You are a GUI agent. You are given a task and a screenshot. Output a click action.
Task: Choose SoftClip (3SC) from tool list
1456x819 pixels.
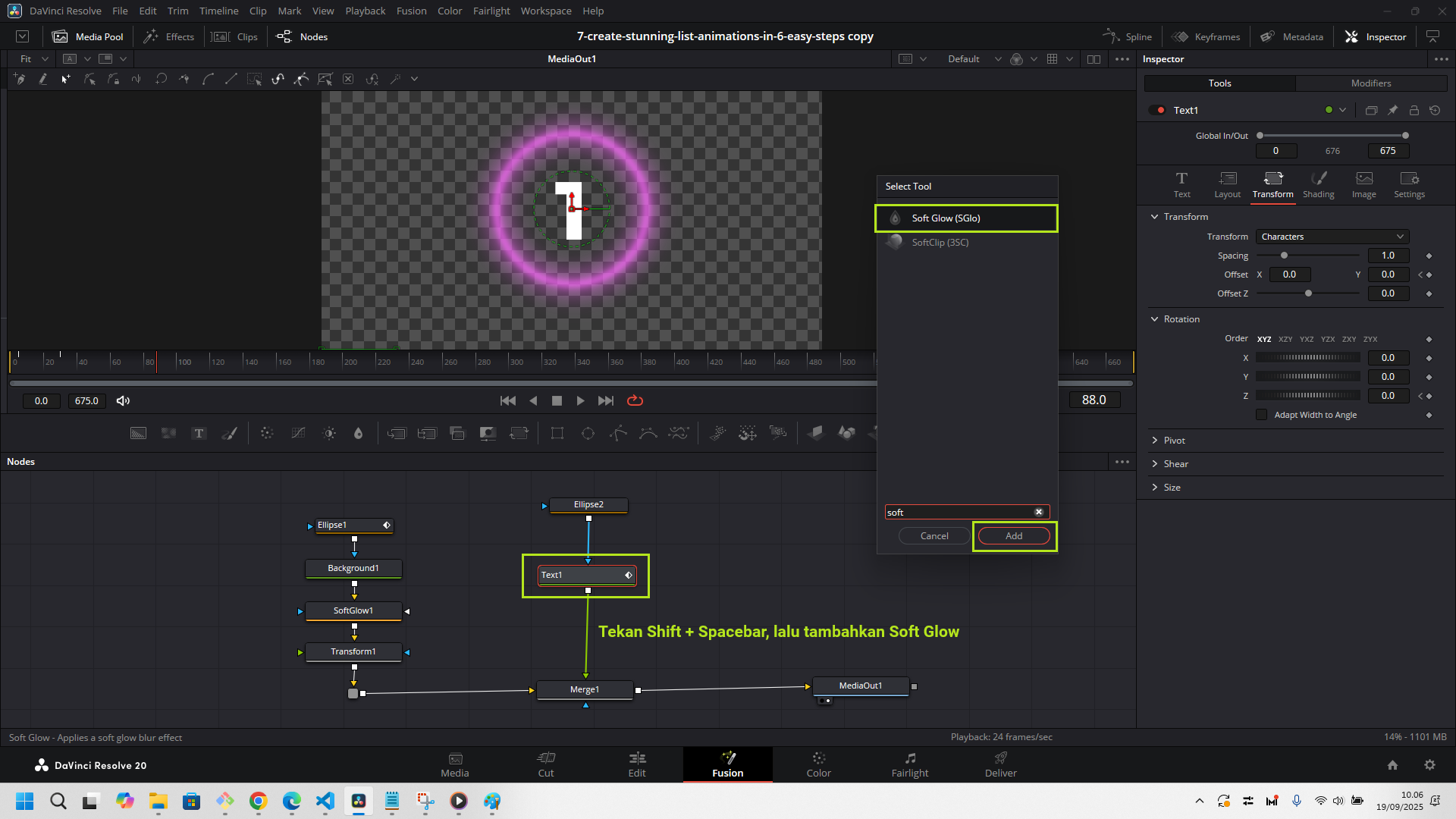tap(940, 243)
